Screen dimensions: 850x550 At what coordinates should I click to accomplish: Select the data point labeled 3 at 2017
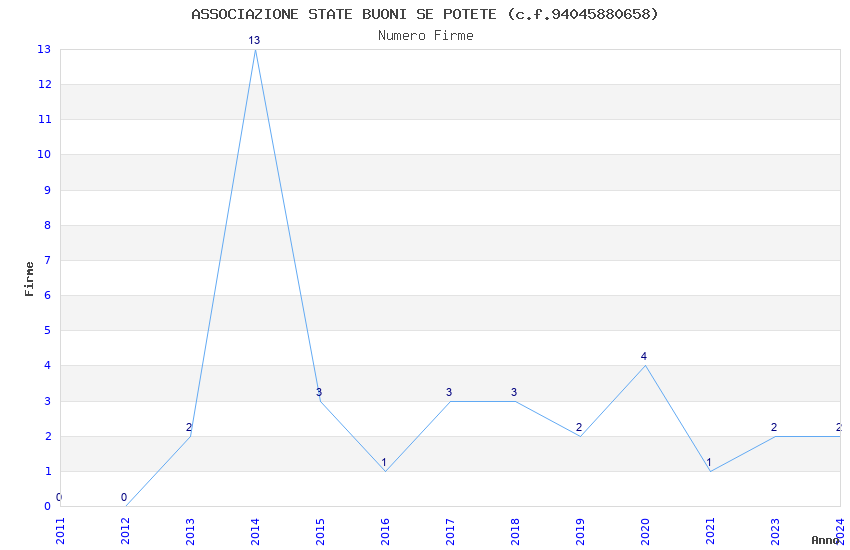pyautogui.click(x=450, y=401)
